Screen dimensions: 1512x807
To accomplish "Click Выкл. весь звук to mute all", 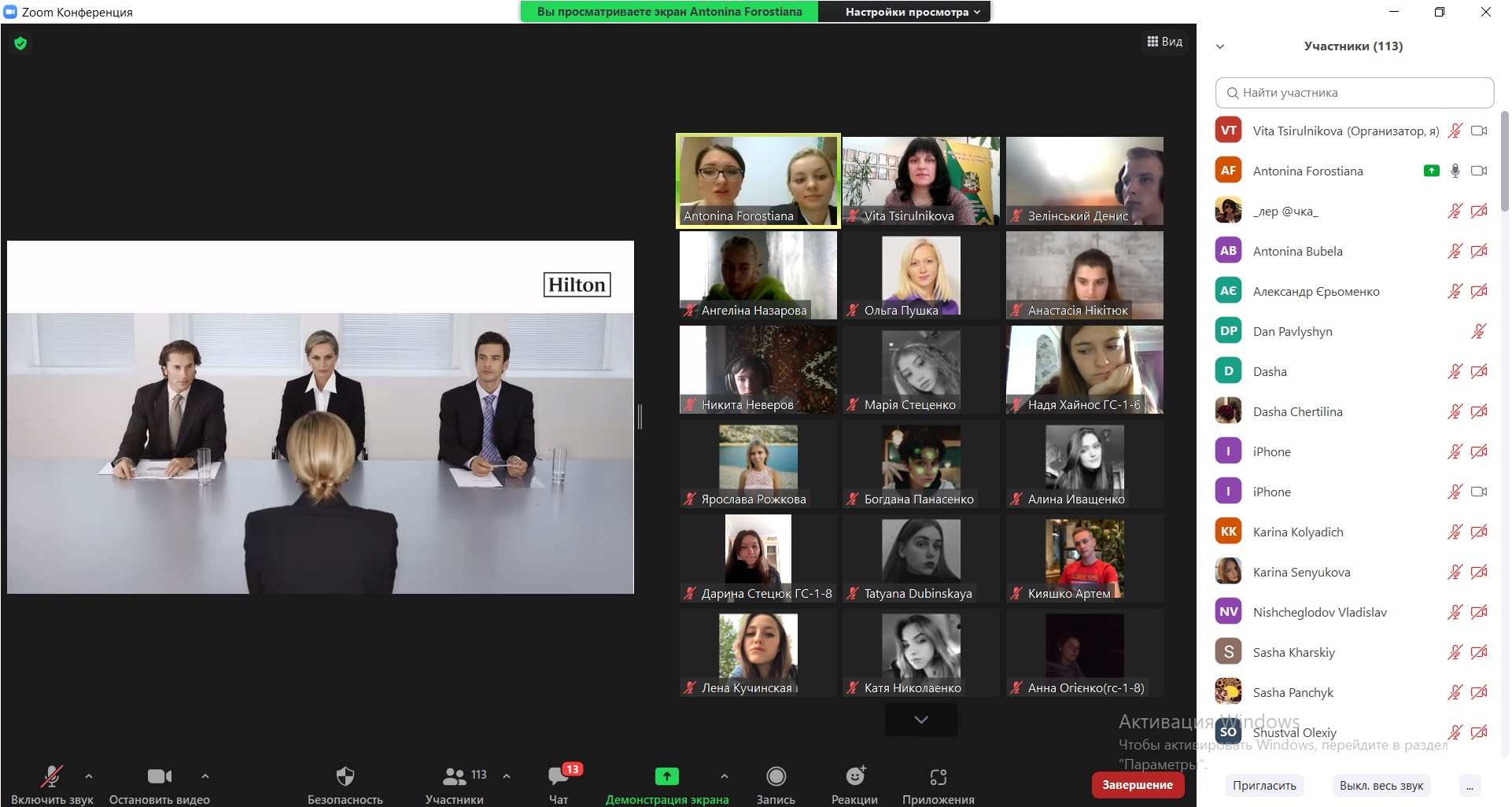I will pos(1381,786).
